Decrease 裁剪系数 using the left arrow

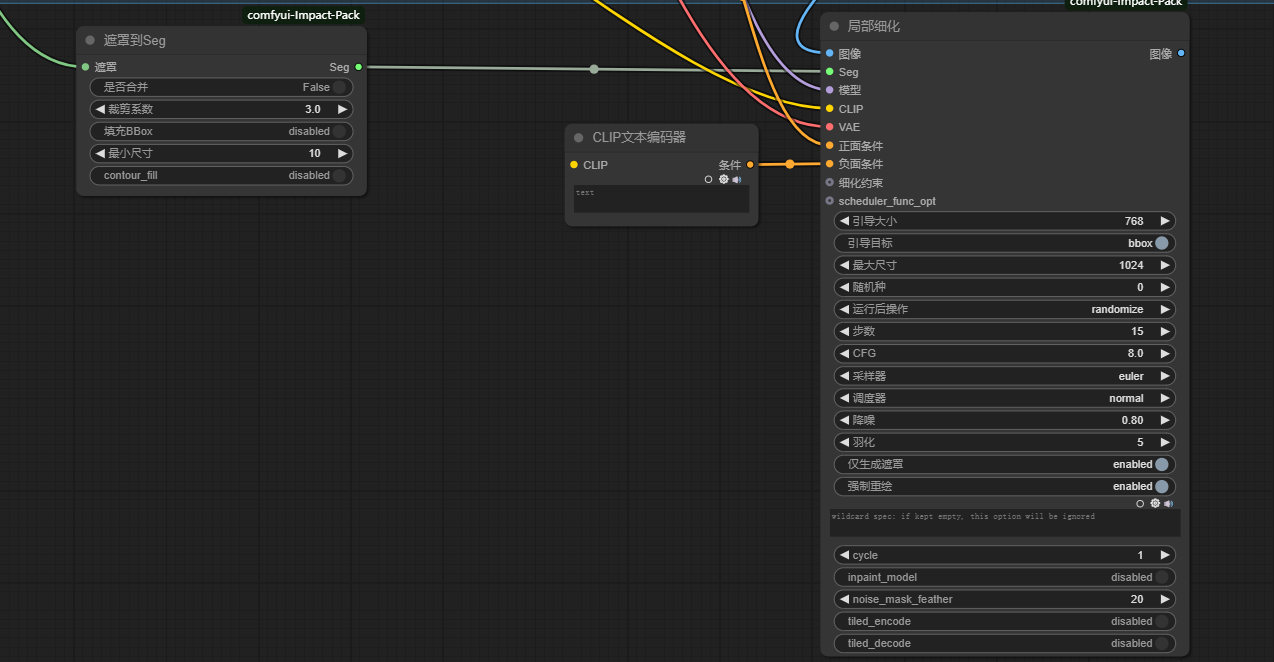point(99,109)
